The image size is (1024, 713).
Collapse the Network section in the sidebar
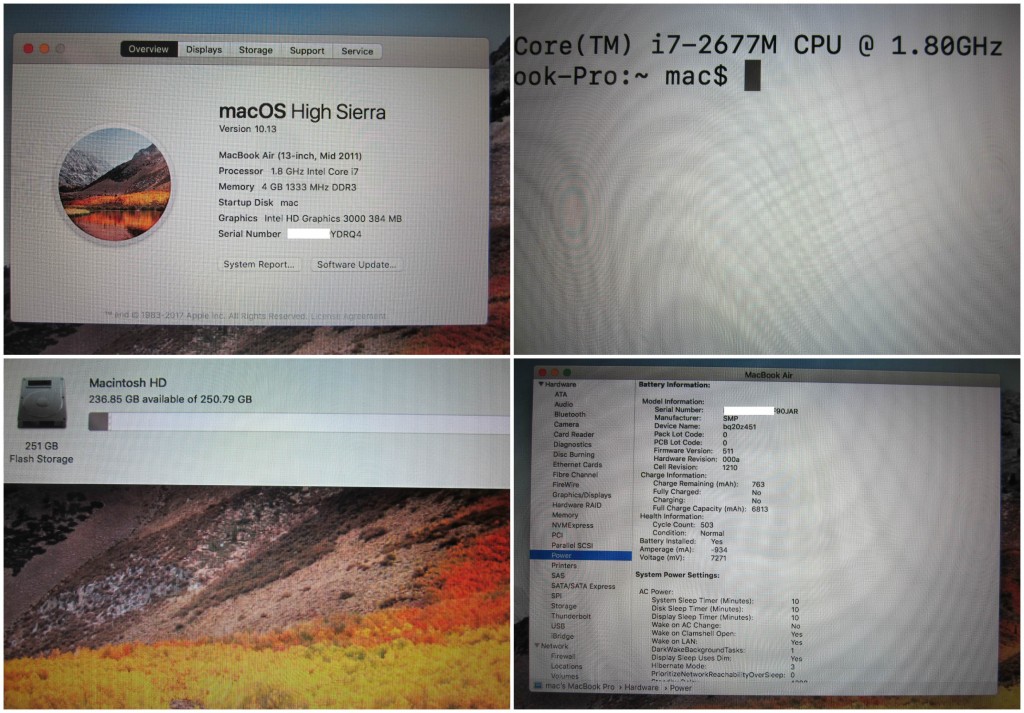click(537, 646)
